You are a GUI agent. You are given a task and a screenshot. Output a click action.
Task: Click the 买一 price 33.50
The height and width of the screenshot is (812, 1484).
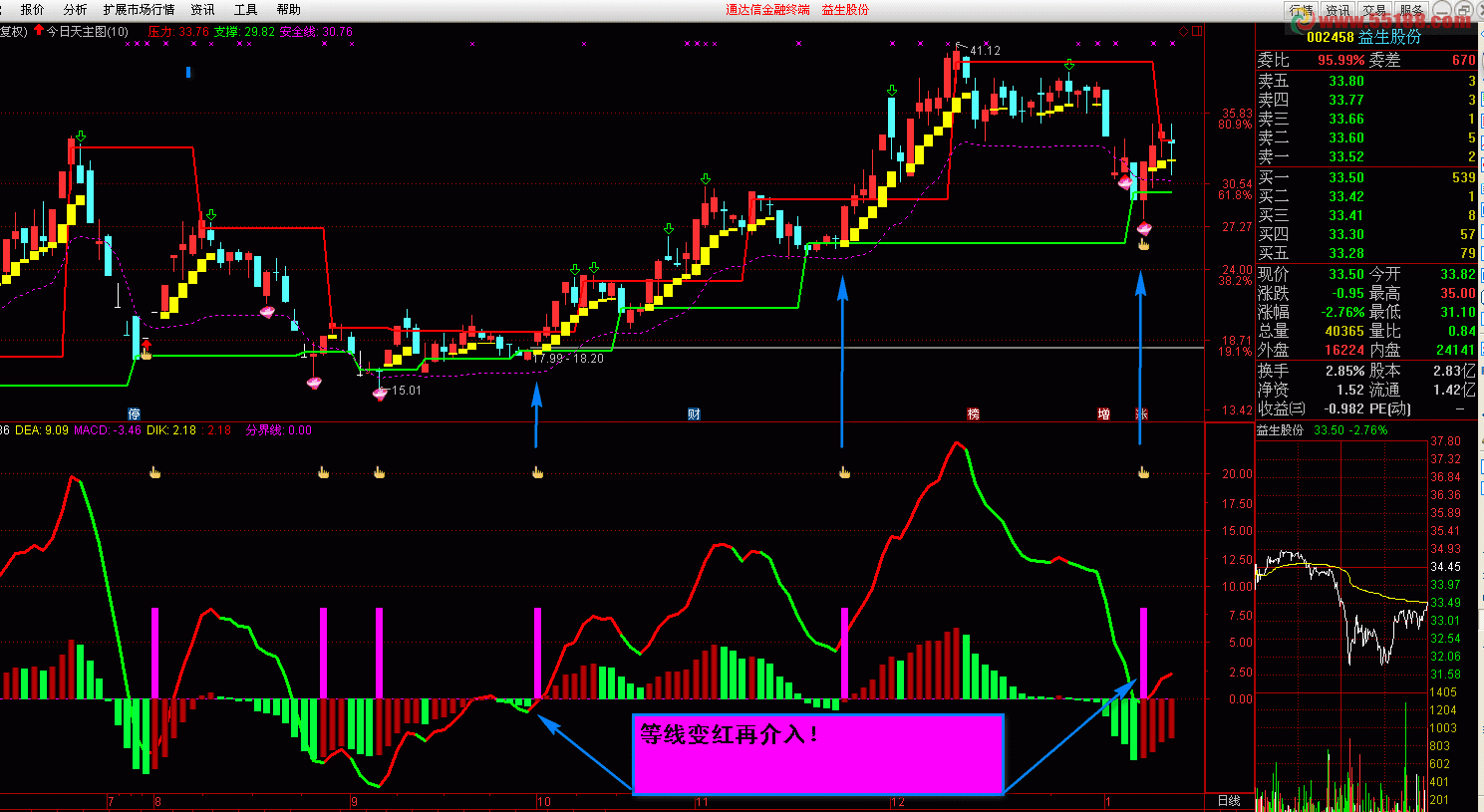pyautogui.click(x=1345, y=177)
